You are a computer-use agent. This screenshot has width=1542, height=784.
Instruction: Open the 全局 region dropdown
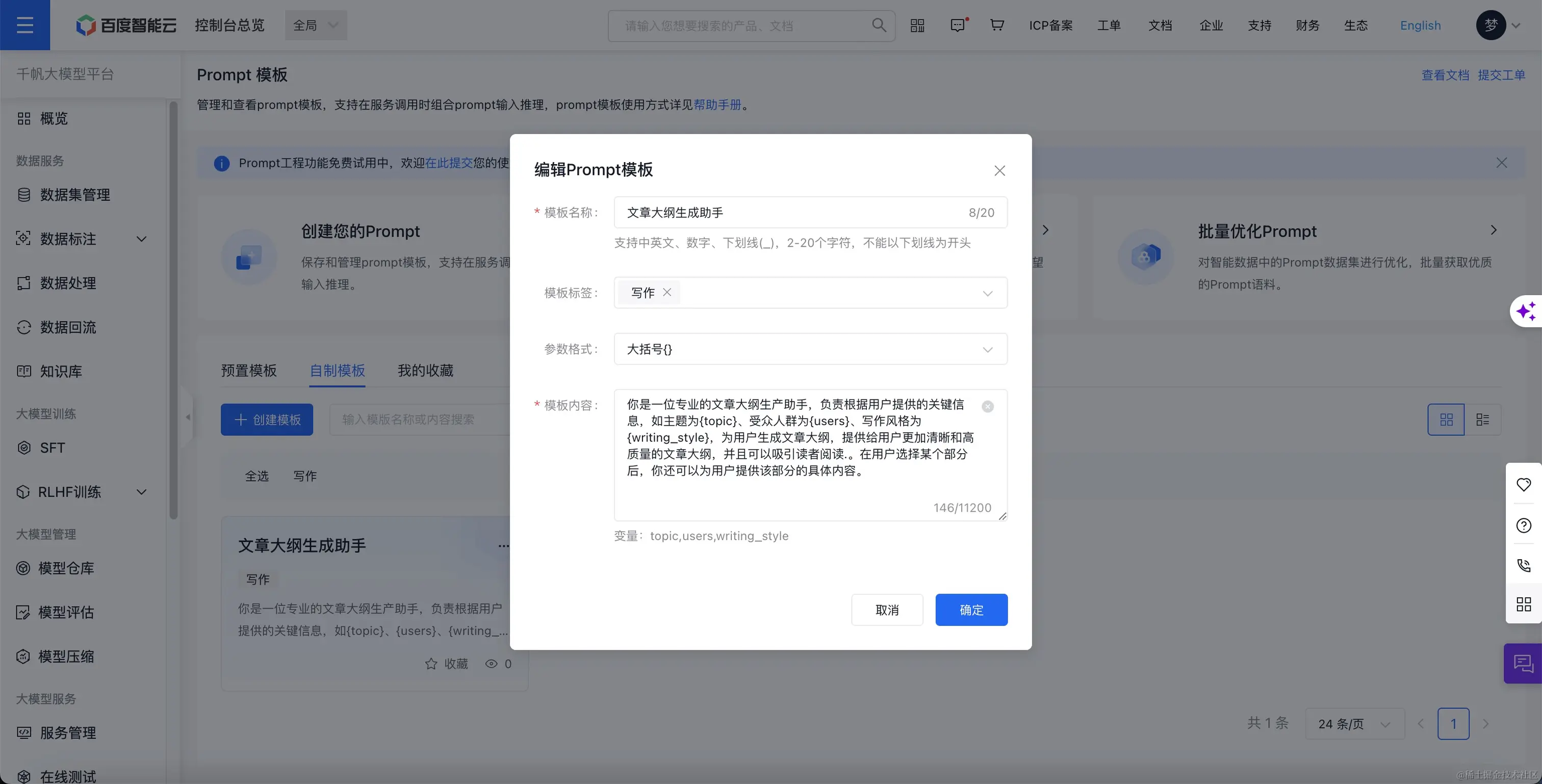316,25
